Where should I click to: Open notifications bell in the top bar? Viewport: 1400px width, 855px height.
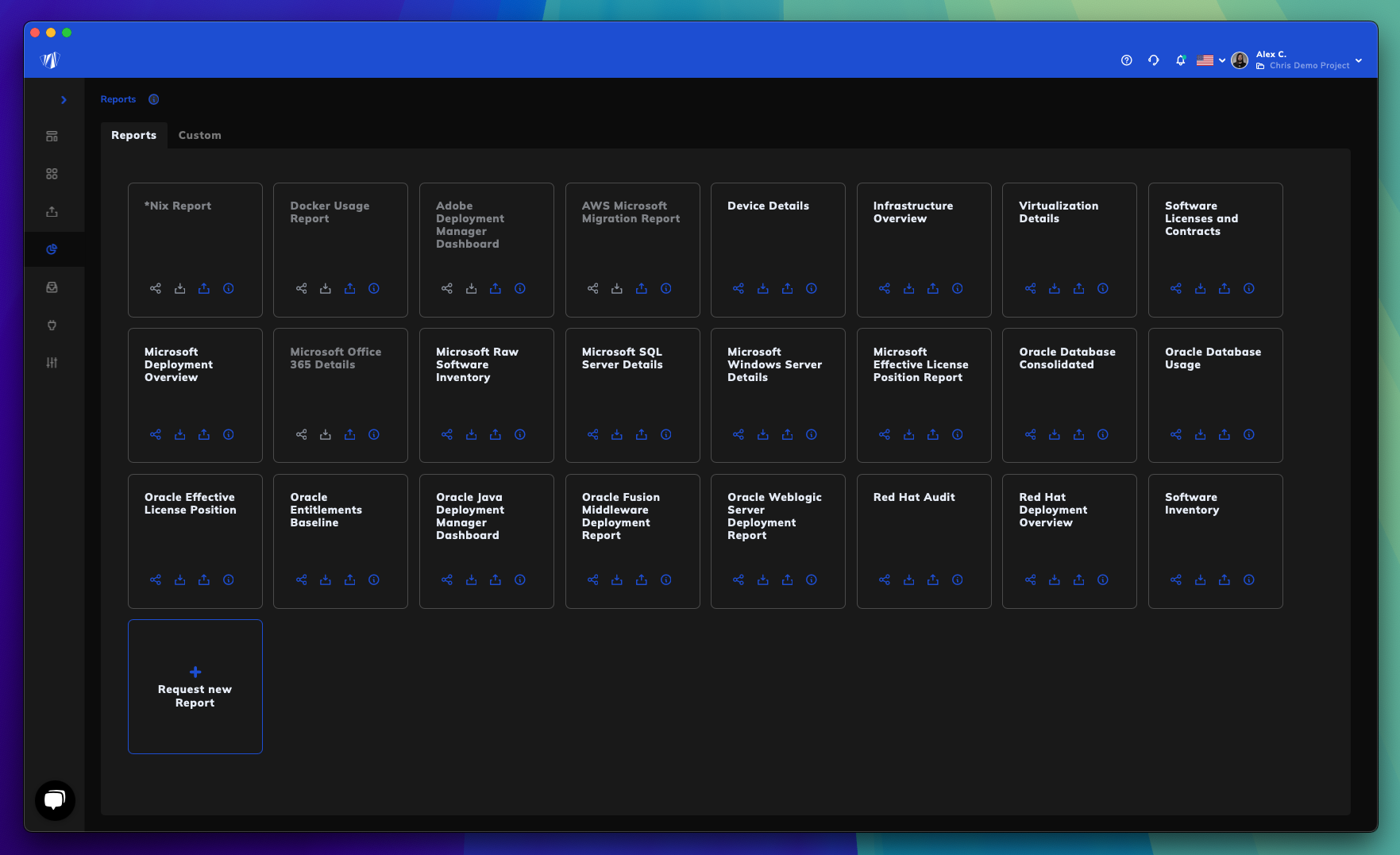tap(1180, 60)
